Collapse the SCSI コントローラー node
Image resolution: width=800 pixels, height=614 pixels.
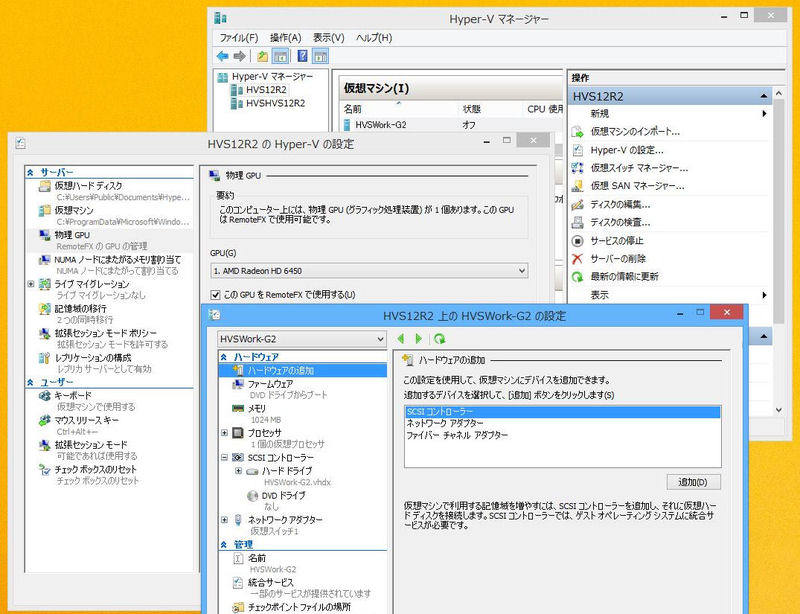224,457
